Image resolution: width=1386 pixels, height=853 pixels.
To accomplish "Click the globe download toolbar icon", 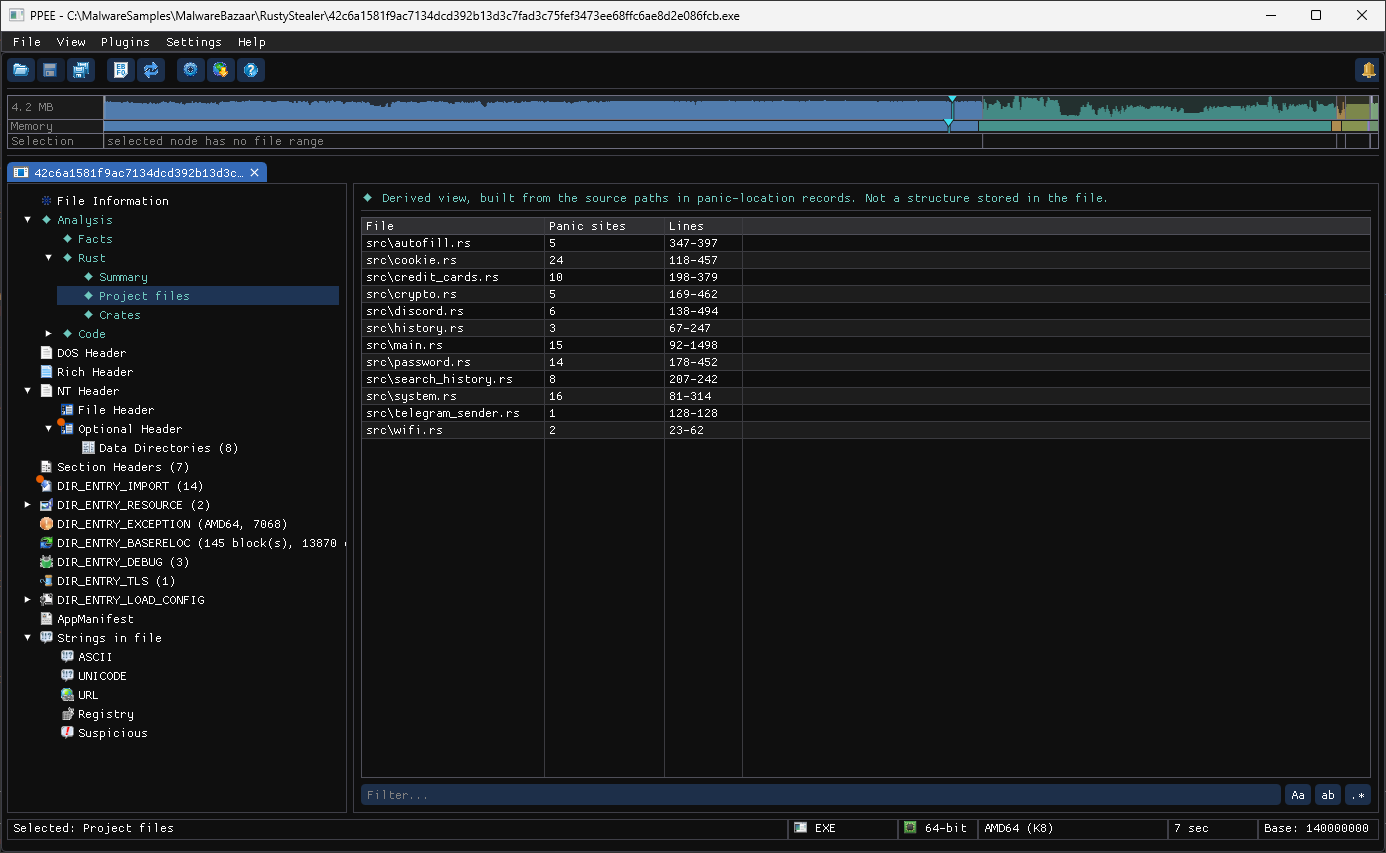I will coord(221,70).
